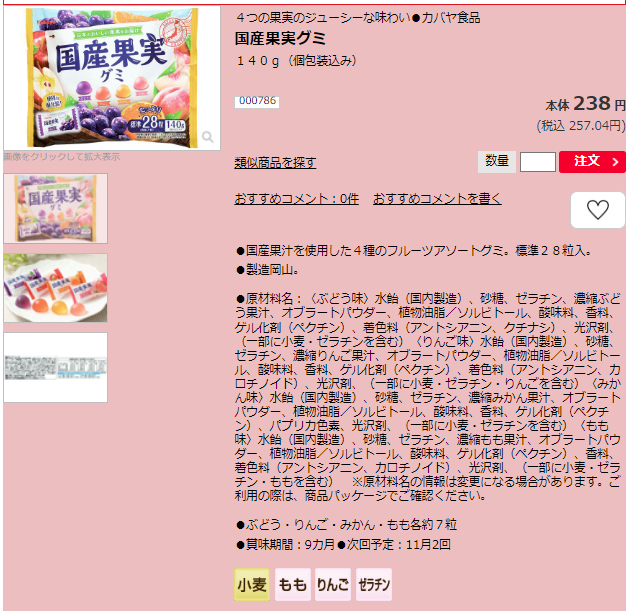This screenshot has width=628, height=611.
Task: Select the ゼラチン allergen badge
Action: [374, 585]
